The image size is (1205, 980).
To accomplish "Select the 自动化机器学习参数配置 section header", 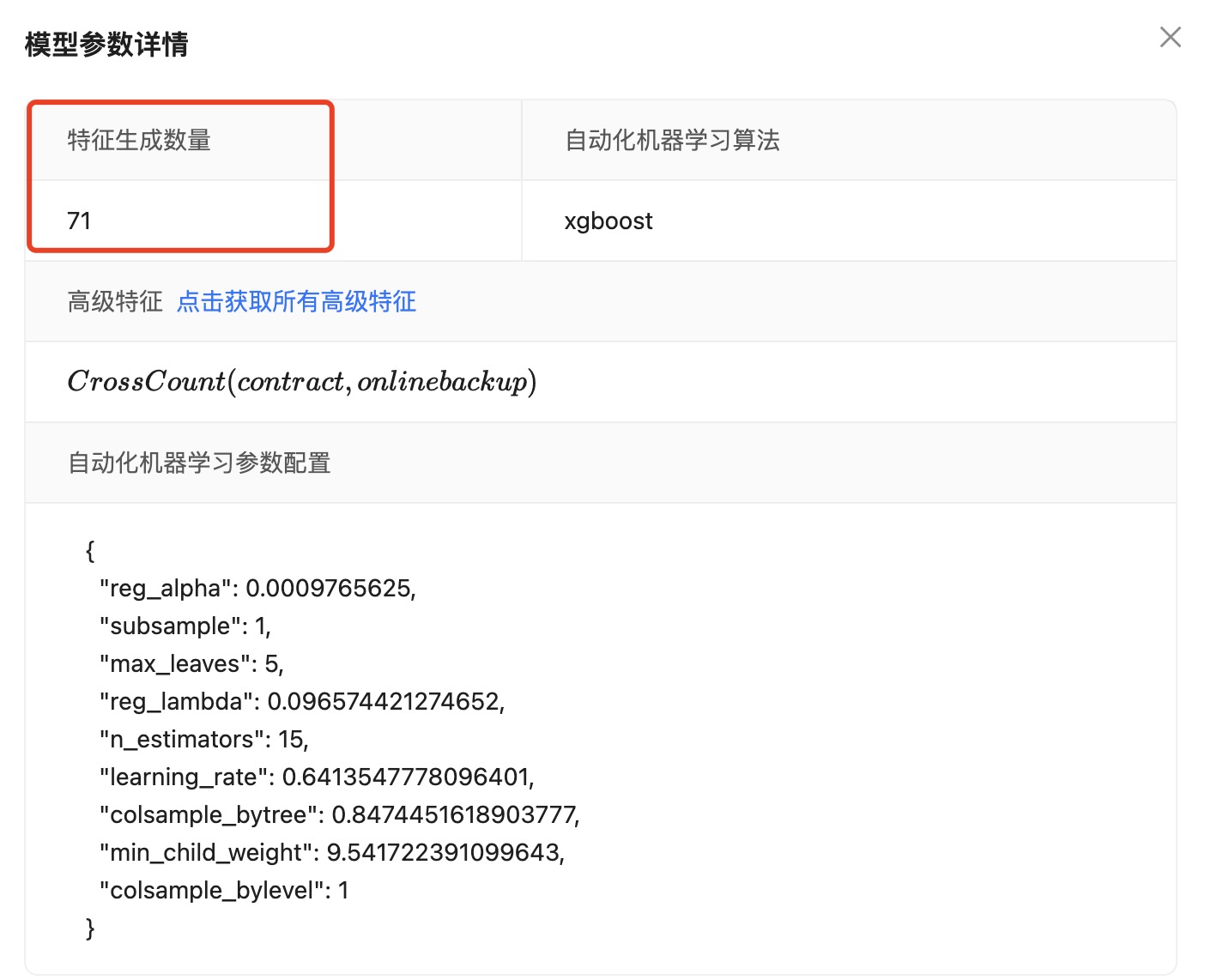I will [199, 463].
